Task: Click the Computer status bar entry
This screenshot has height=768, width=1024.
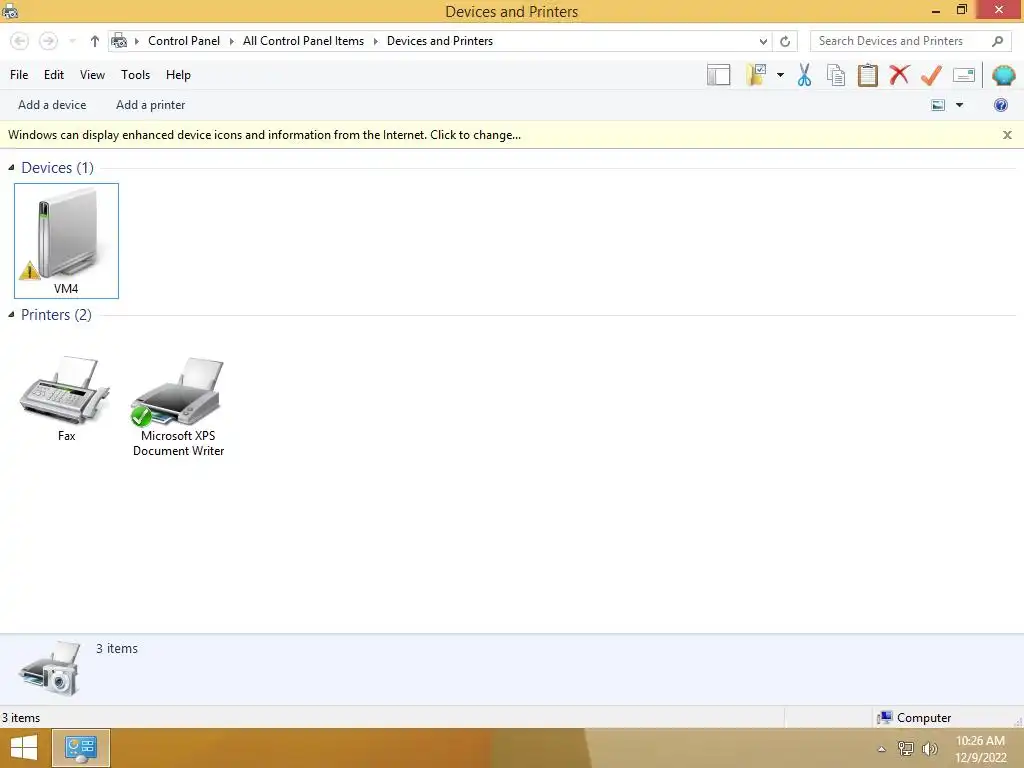Action: [914, 718]
